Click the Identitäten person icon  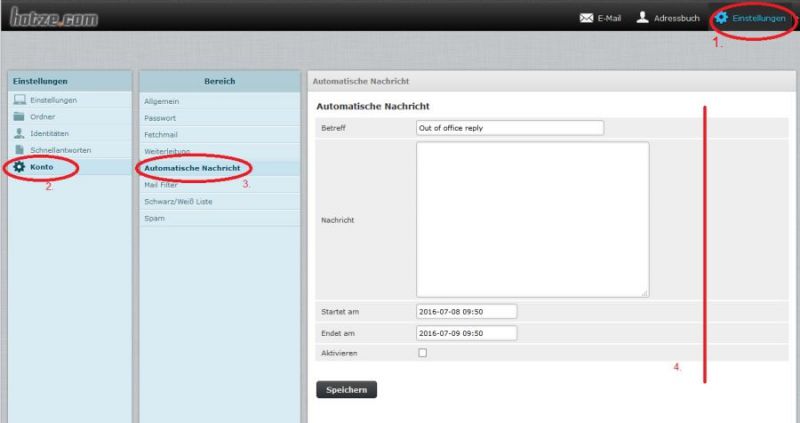point(19,133)
